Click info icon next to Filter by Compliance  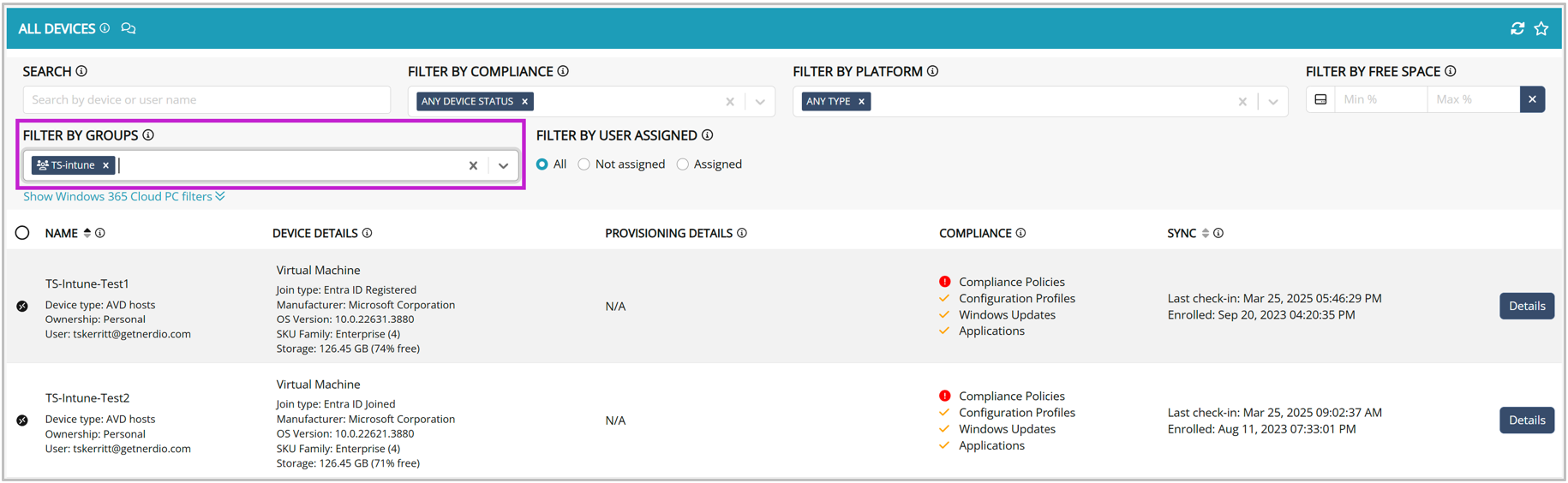coord(563,71)
